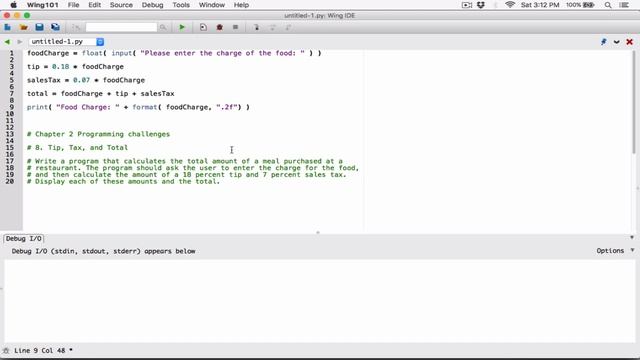Click the total = foodCharge line
The width and height of the screenshot is (640, 360).
point(101,93)
